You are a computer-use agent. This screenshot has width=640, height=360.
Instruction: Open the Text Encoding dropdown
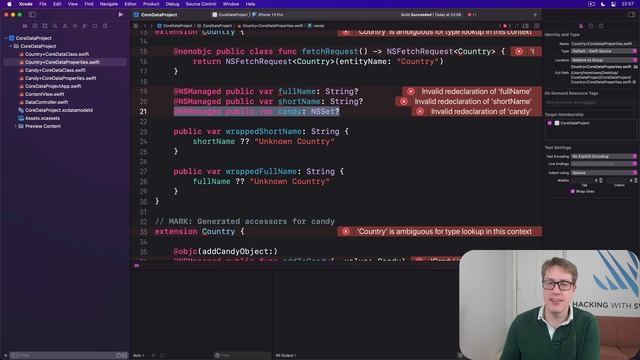pyautogui.click(x=604, y=156)
